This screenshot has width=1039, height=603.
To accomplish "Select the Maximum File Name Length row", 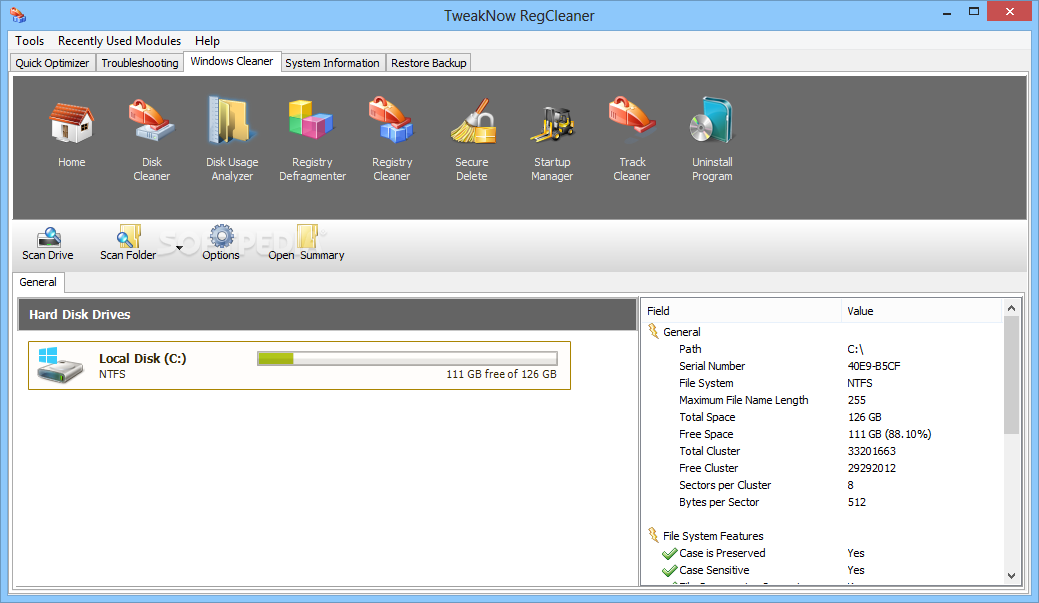I will point(822,400).
